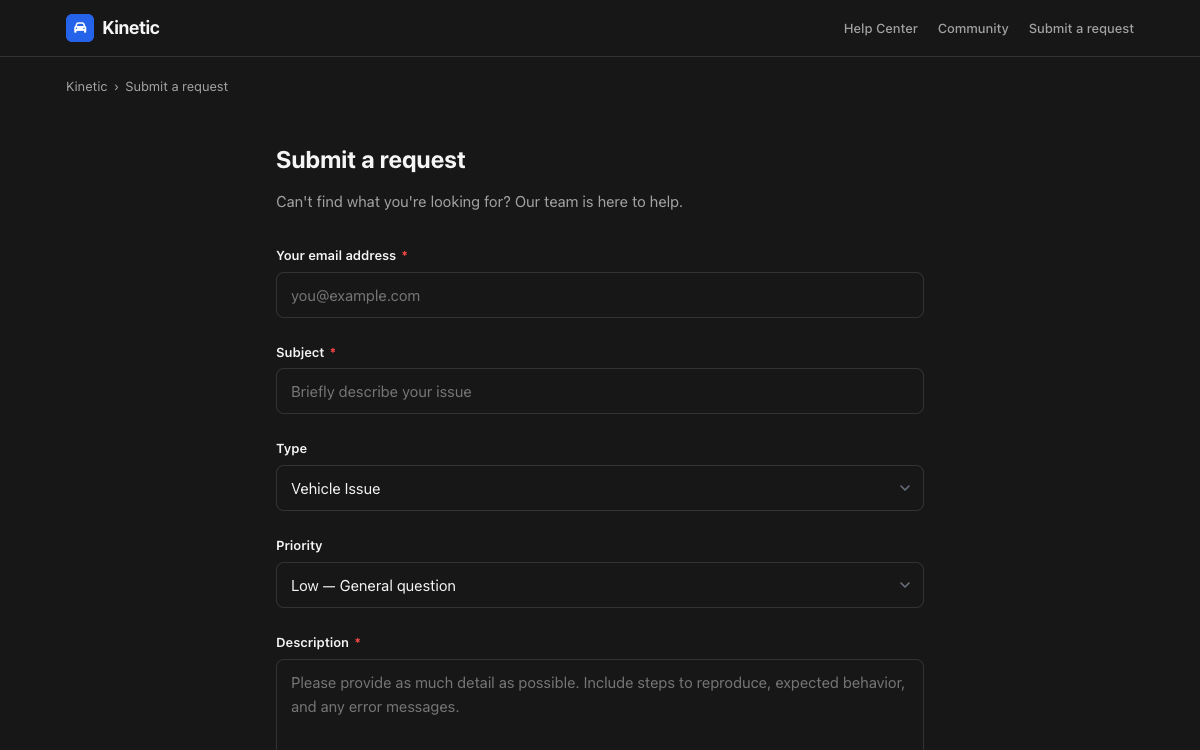Focus the email address input field
The width and height of the screenshot is (1200, 750).
coord(600,295)
